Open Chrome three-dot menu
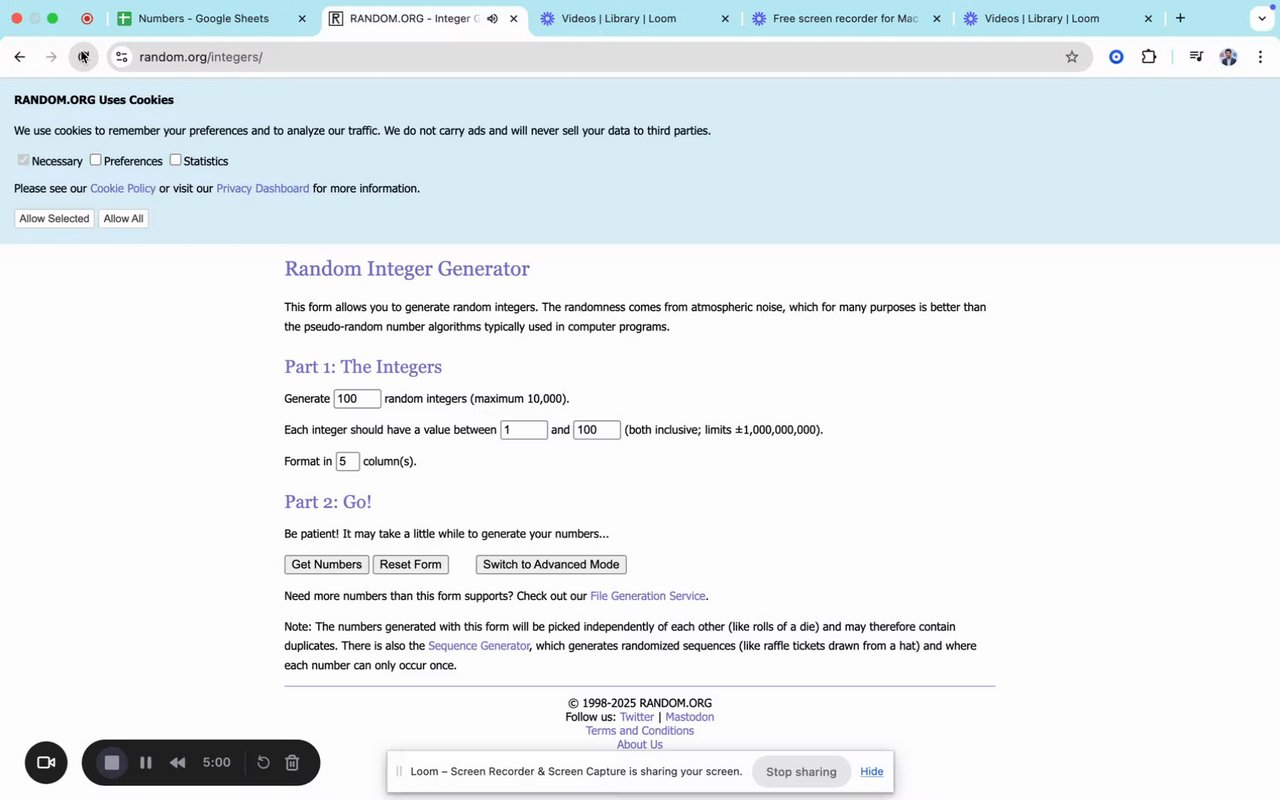Viewport: 1280px width, 800px height. click(x=1260, y=57)
